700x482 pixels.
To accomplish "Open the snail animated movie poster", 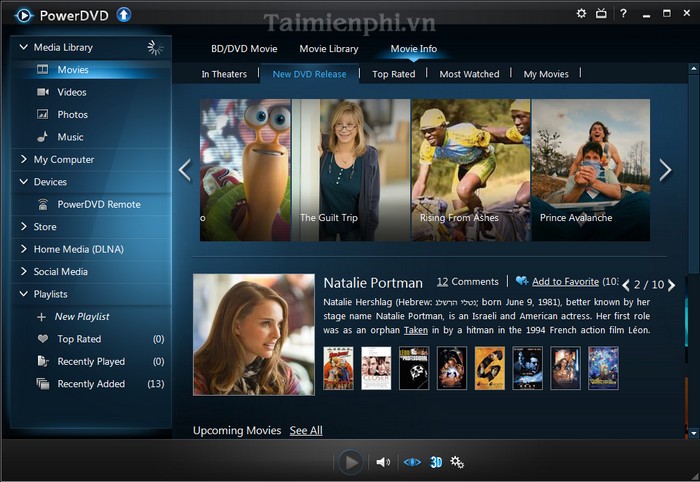I will pyautogui.click(x=245, y=170).
